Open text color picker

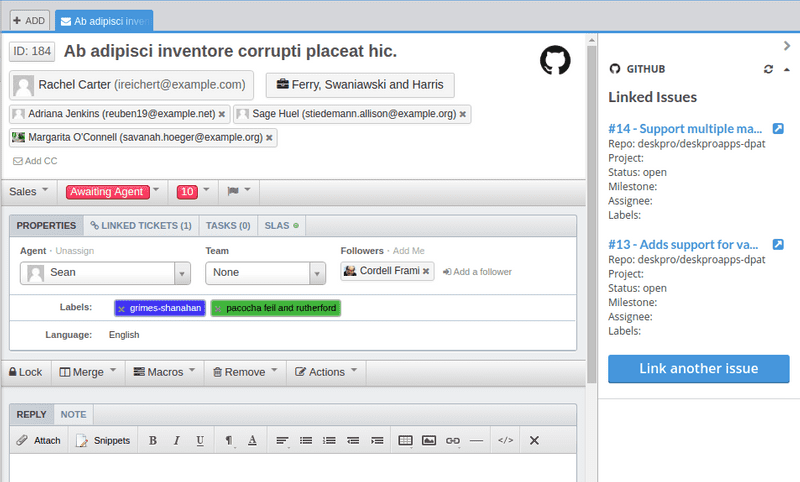tap(252, 440)
